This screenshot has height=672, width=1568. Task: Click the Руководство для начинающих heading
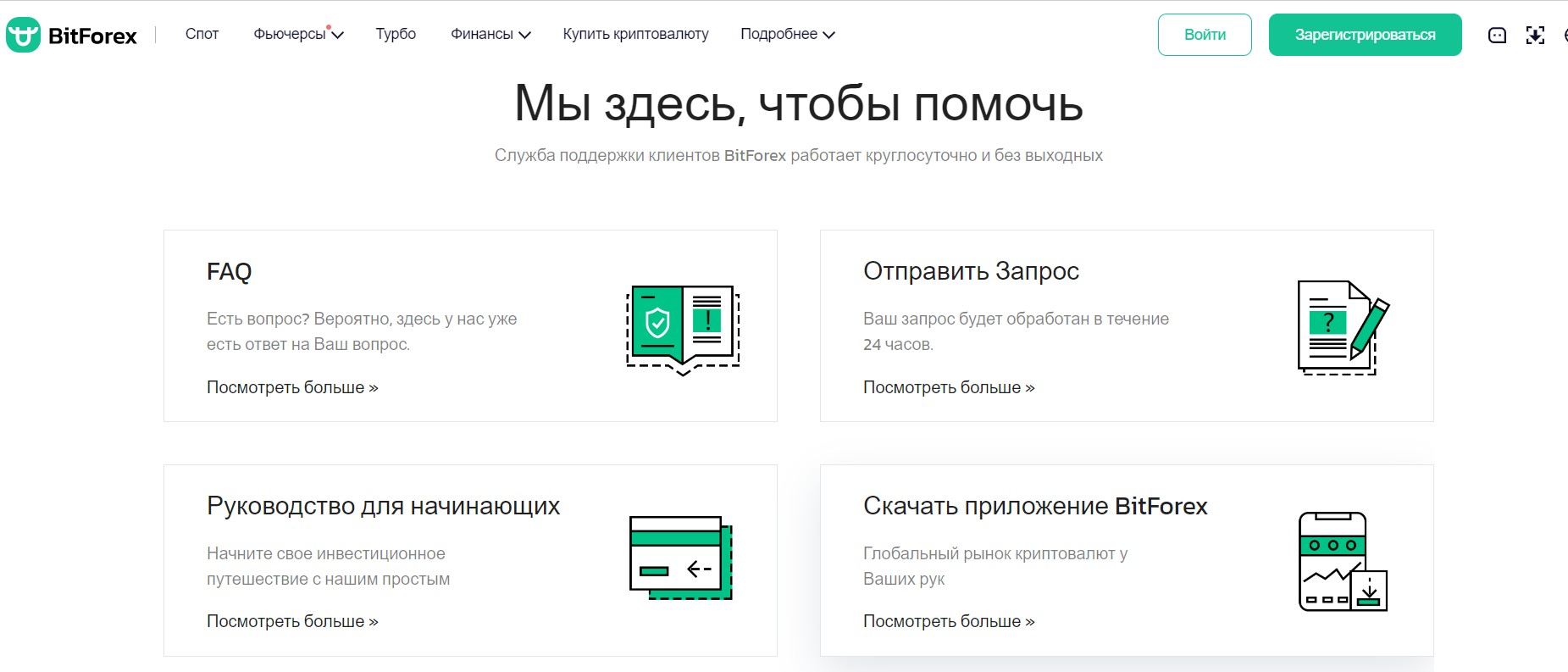pos(384,506)
